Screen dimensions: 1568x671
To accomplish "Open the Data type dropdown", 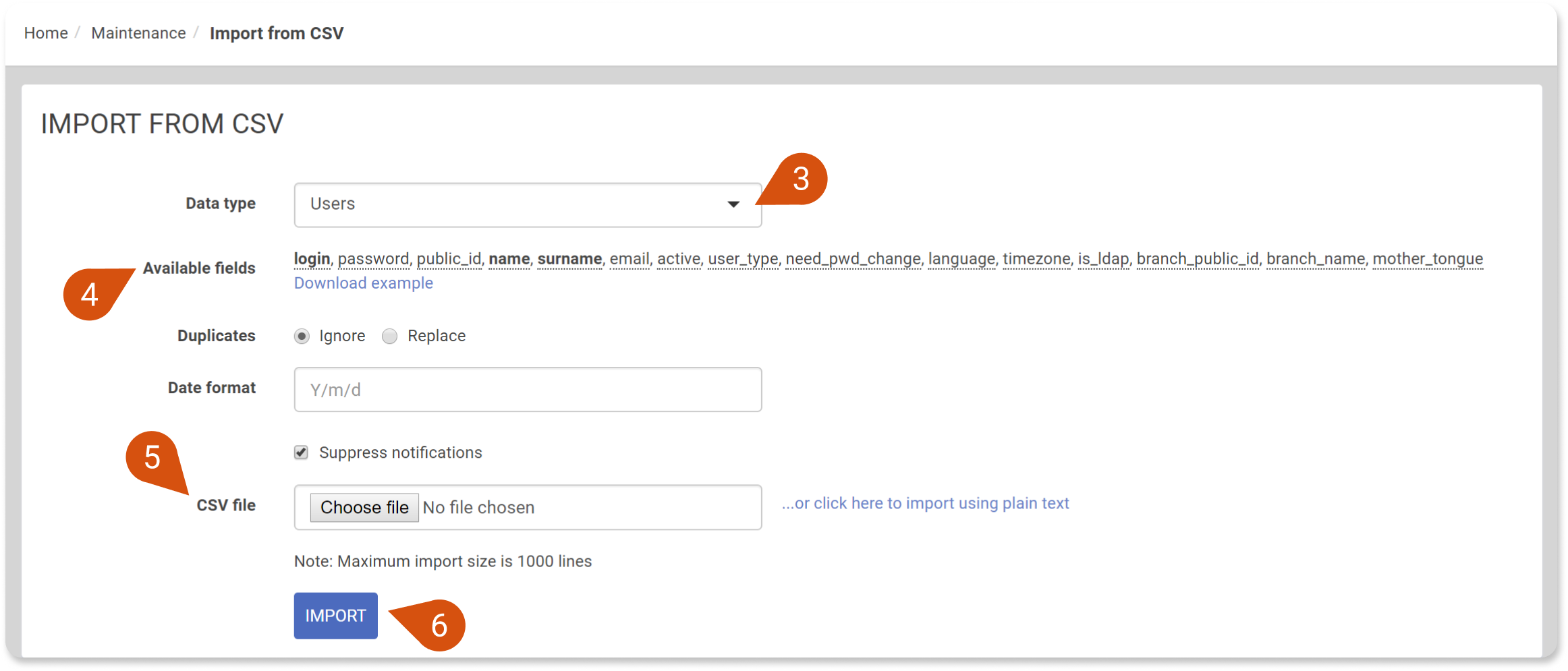I will point(527,204).
